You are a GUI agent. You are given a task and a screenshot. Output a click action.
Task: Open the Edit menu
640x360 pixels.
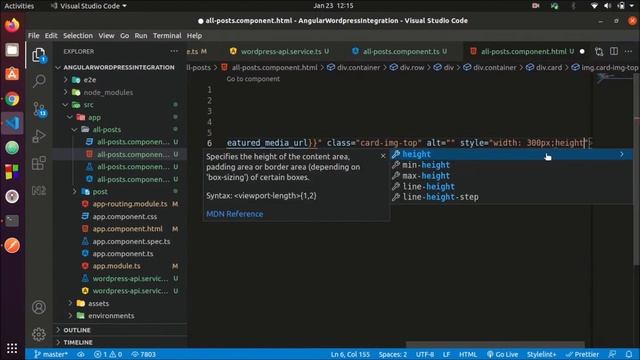(51, 36)
